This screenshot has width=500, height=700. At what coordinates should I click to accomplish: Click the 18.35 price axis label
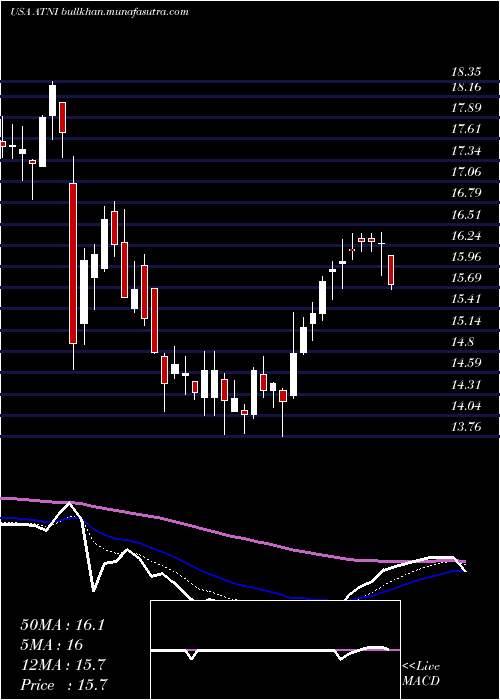pos(466,71)
